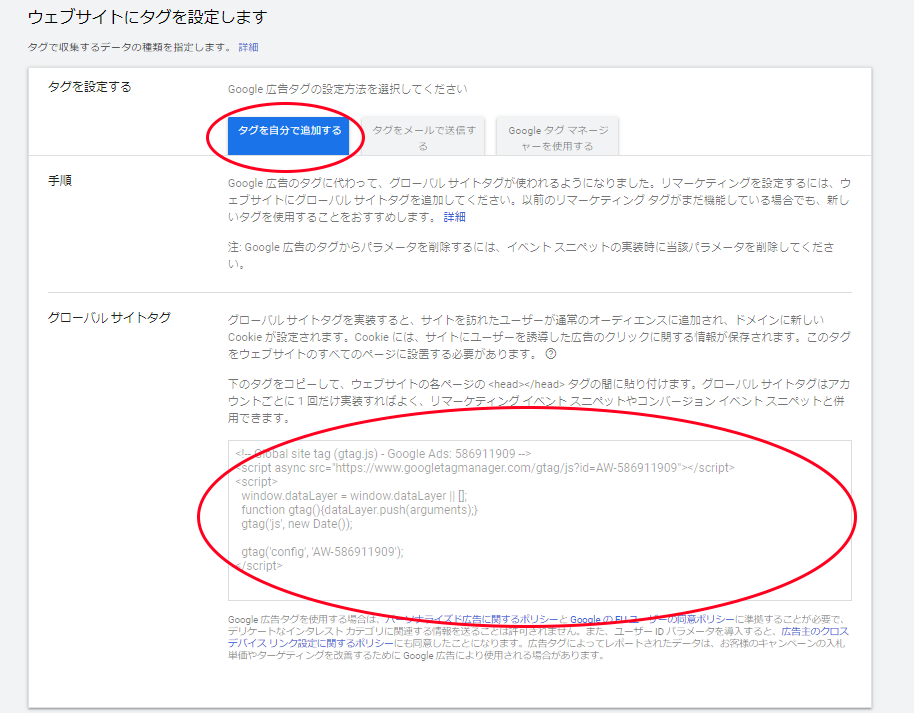Open パーソナライズド広告に関するポリシー link
Image resolution: width=914 pixels, height=713 pixels.
pyautogui.click(x=471, y=619)
